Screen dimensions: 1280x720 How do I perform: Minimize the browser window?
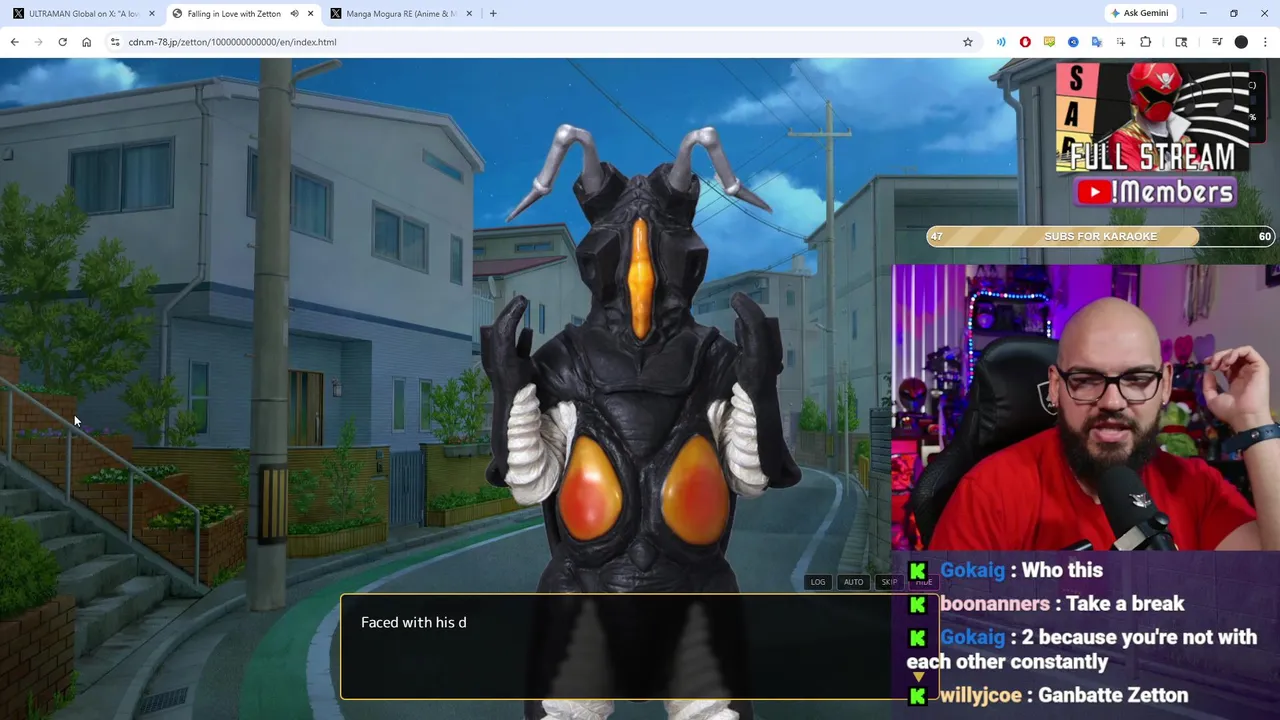pyautogui.click(x=1203, y=13)
